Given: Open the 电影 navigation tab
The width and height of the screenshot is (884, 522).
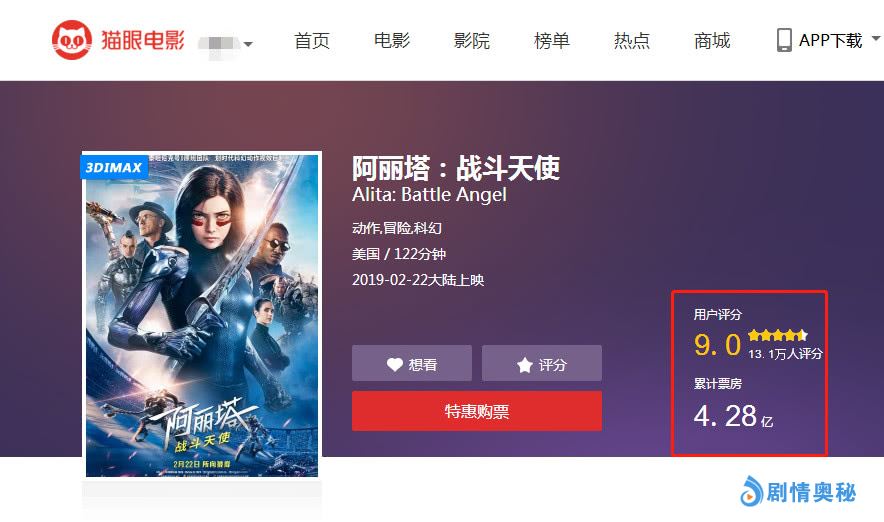Looking at the screenshot, I should point(391,41).
